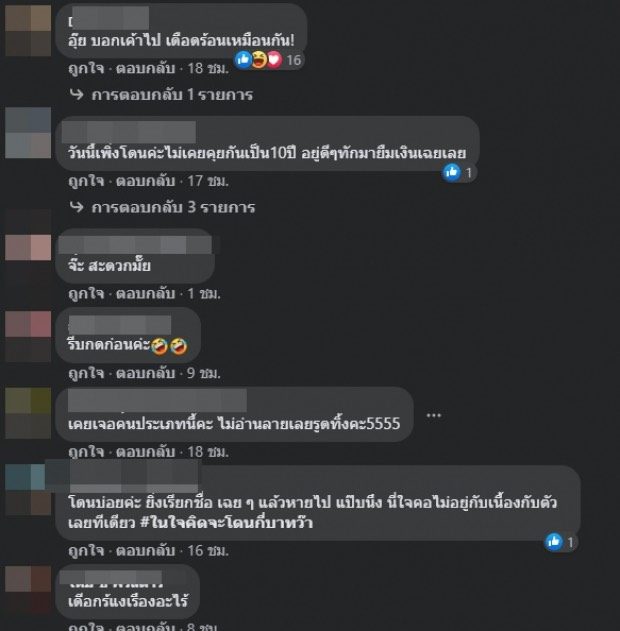Click ตอบกลับ under รีบกดก่อนค่ะ comment
Viewport: 620px width, 631px height.
click(145, 373)
